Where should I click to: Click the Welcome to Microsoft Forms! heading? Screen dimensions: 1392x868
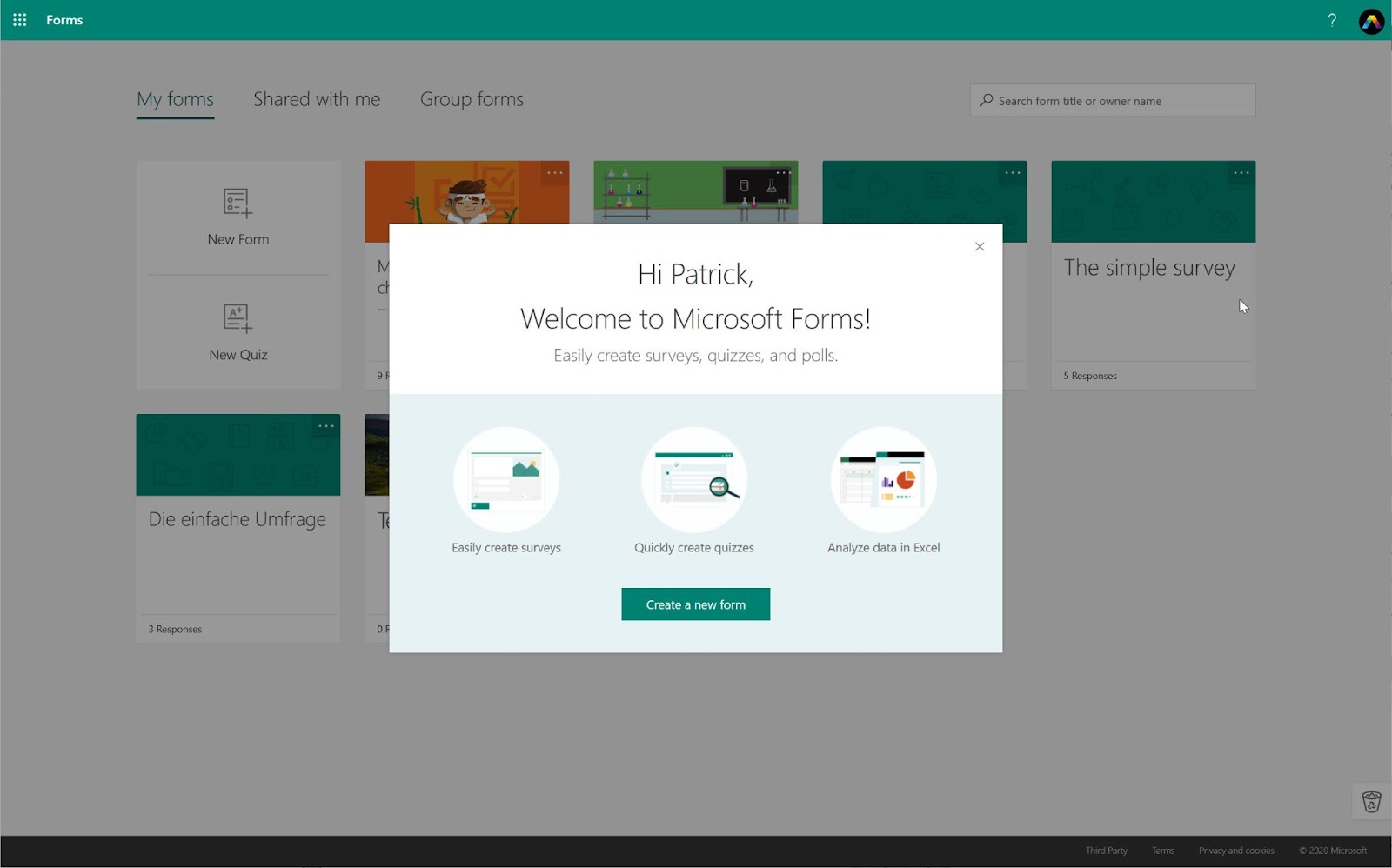pos(695,318)
